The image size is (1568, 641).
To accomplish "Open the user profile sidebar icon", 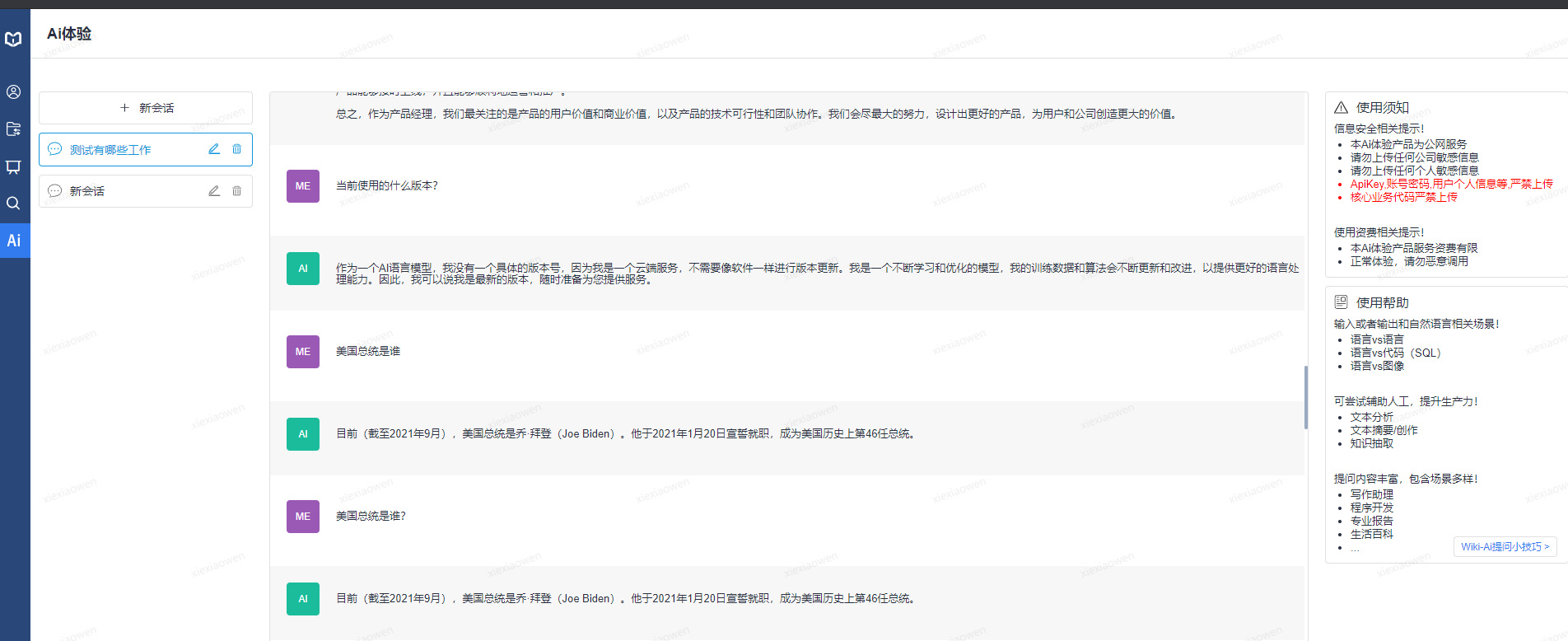I will pos(13,91).
